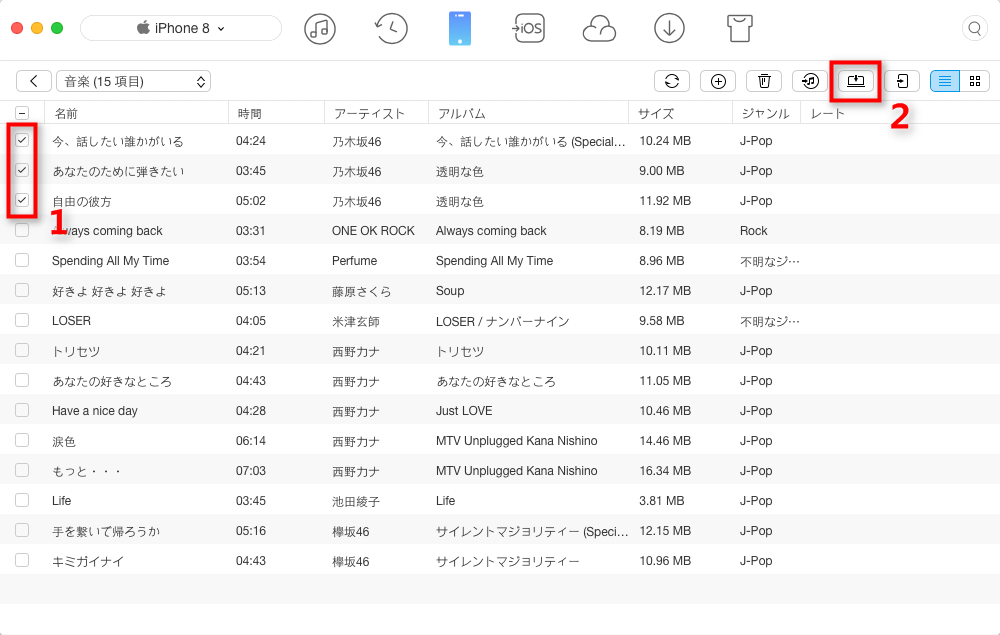Toggle the select-all header checkbox
This screenshot has width=1000, height=635.
(22, 113)
